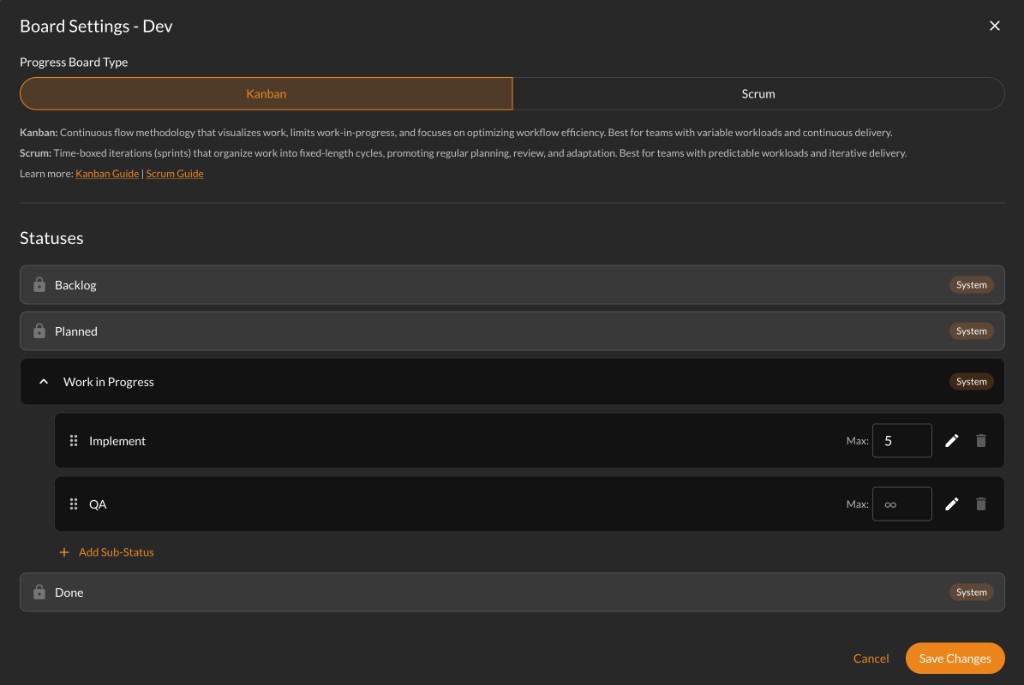Close the Board Settings dialog
Screen dimensions: 1024x685
994,25
